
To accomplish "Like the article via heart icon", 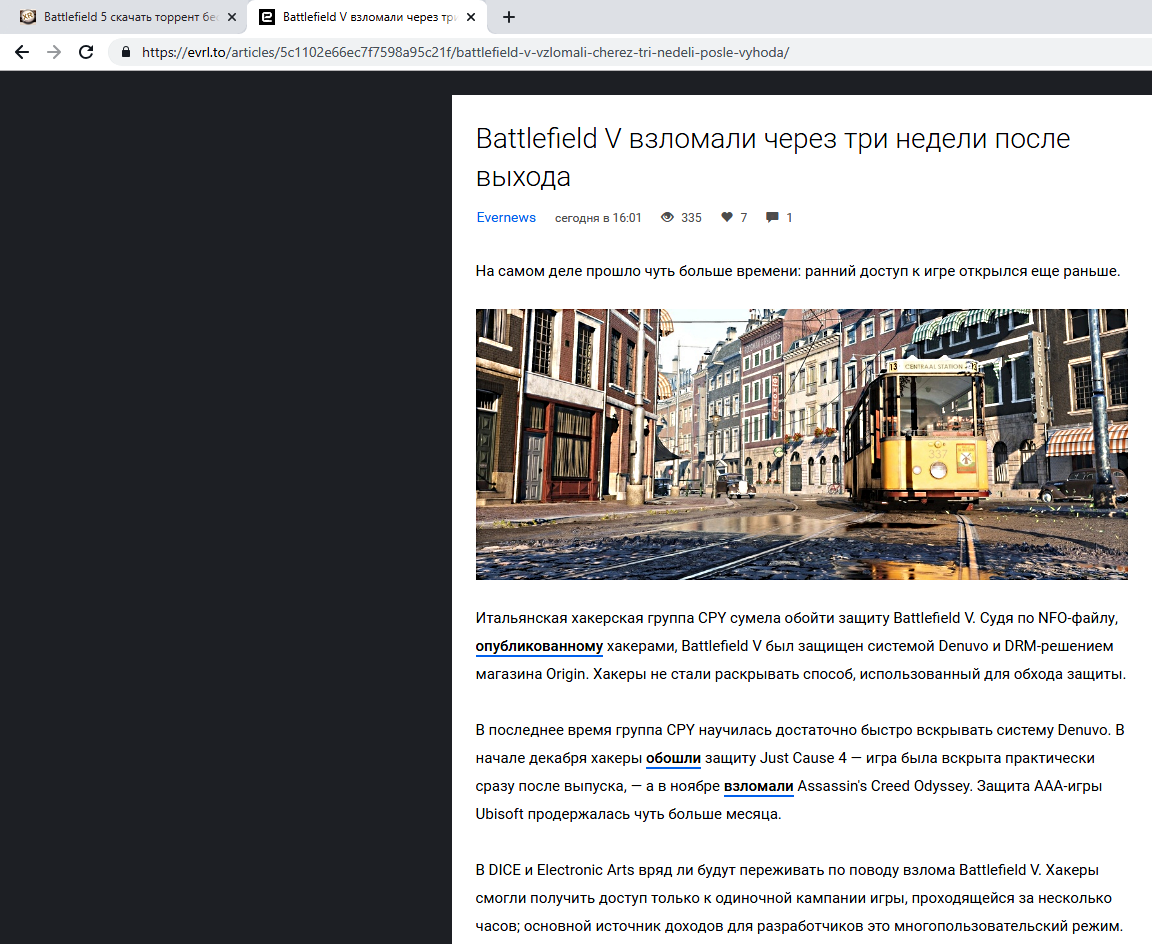I will (727, 217).
